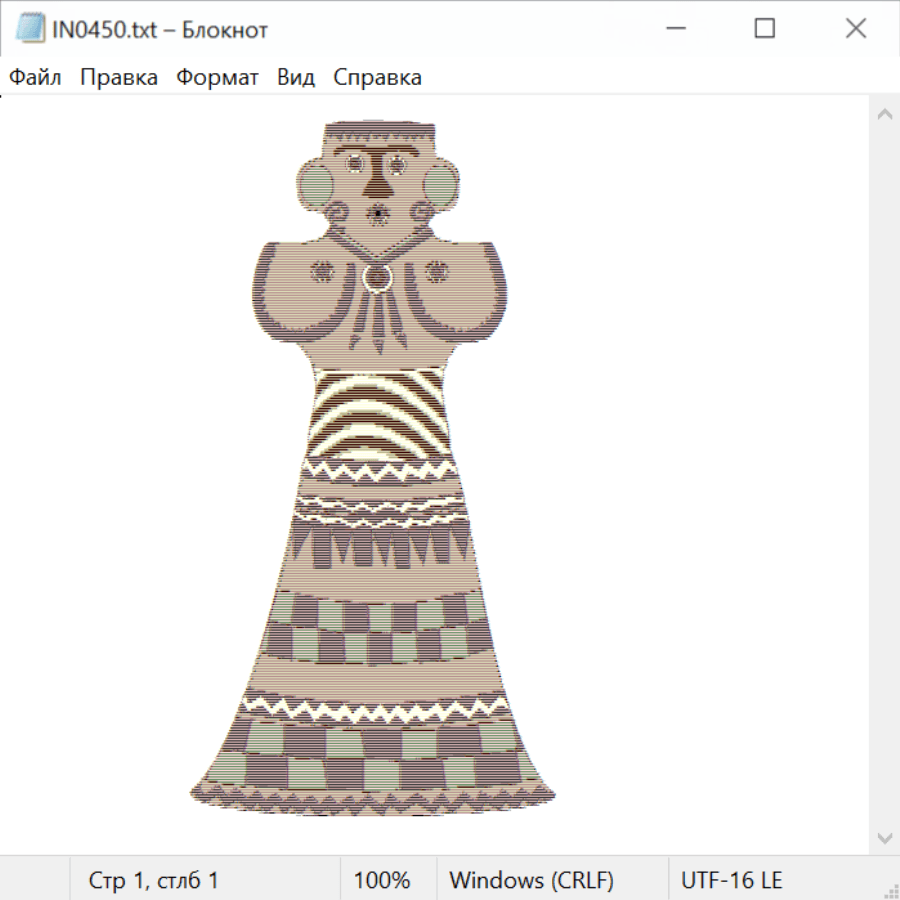This screenshot has width=900, height=900.
Task: Open the Вид menu
Action: (x=296, y=78)
